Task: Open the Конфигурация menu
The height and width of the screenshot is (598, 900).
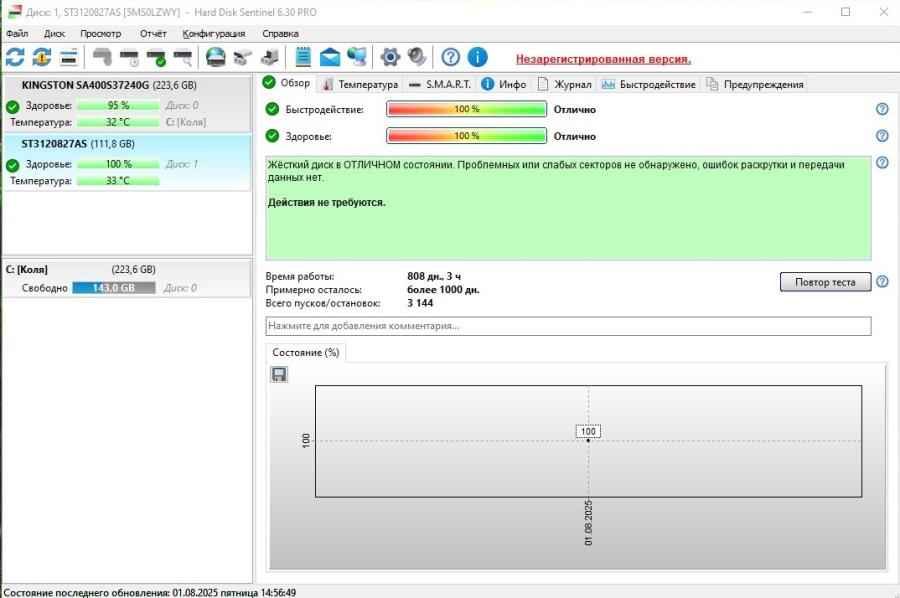Action: pyautogui.click(x=213, y=33)
